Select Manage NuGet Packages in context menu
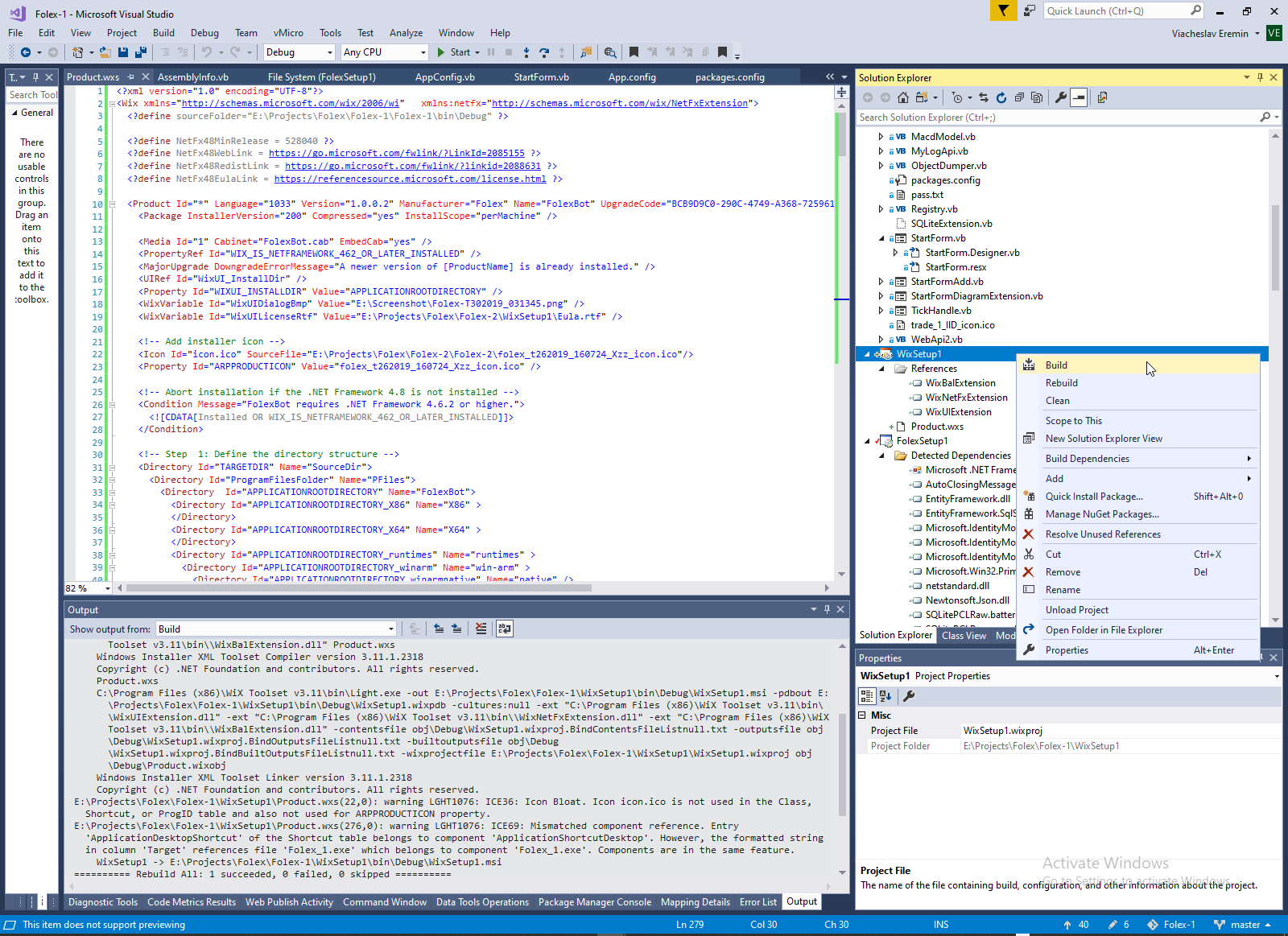Screen dimensions: 1288x936 [x=1138, y=514]
